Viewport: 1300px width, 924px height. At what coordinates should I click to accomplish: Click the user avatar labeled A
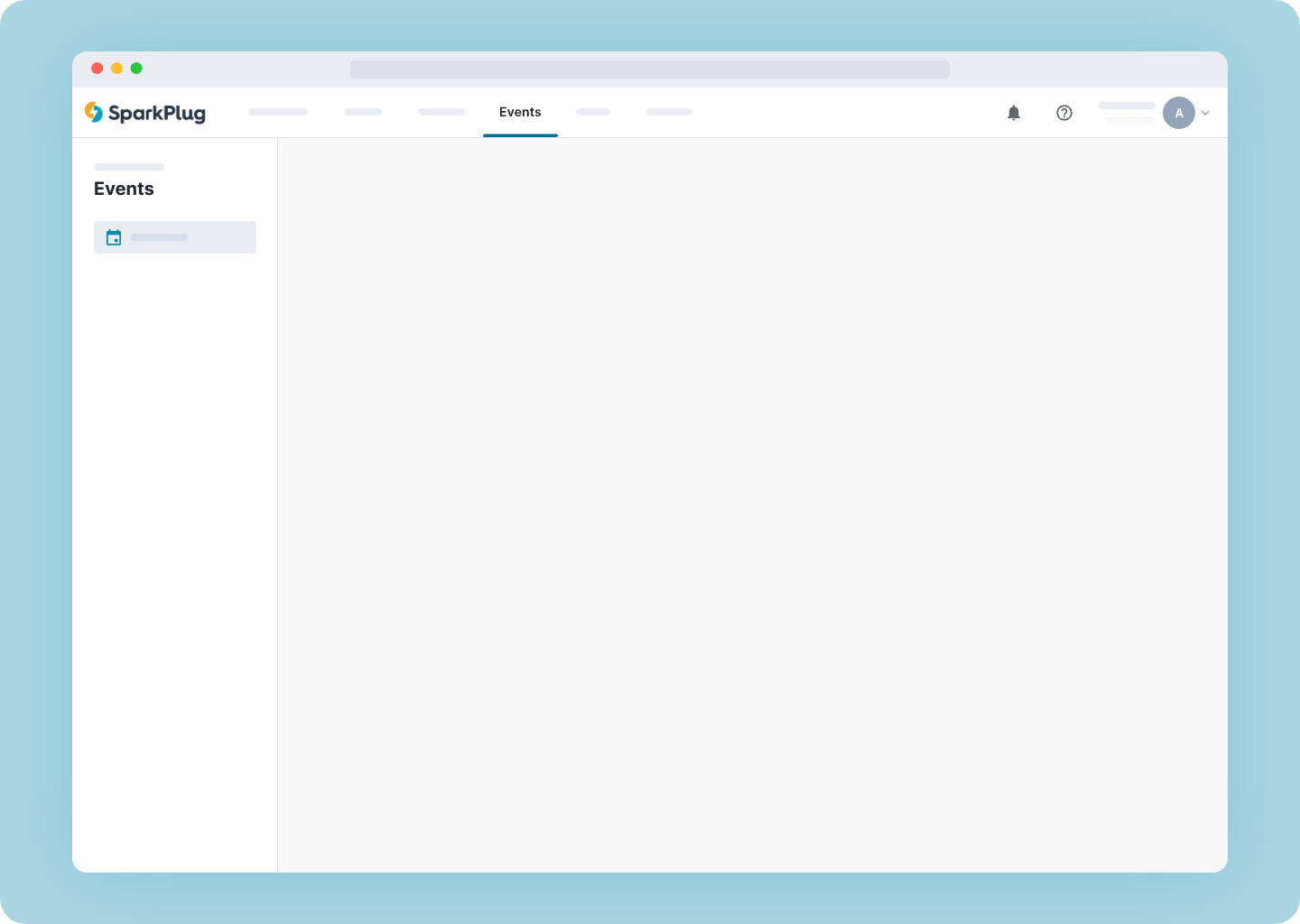[1178, 113]
